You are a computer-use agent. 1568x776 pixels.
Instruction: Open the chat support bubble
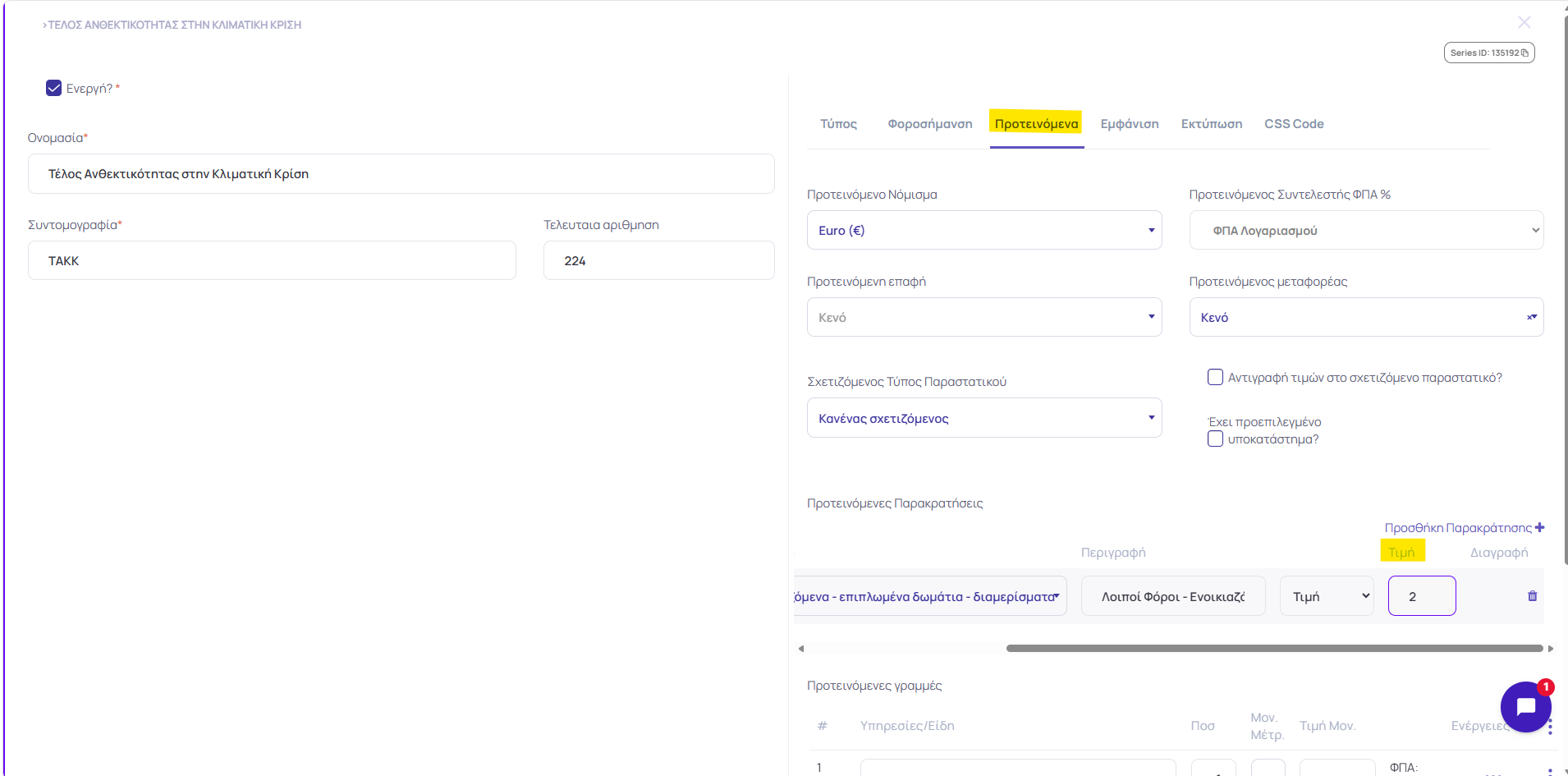click(x=1525, y=706)
